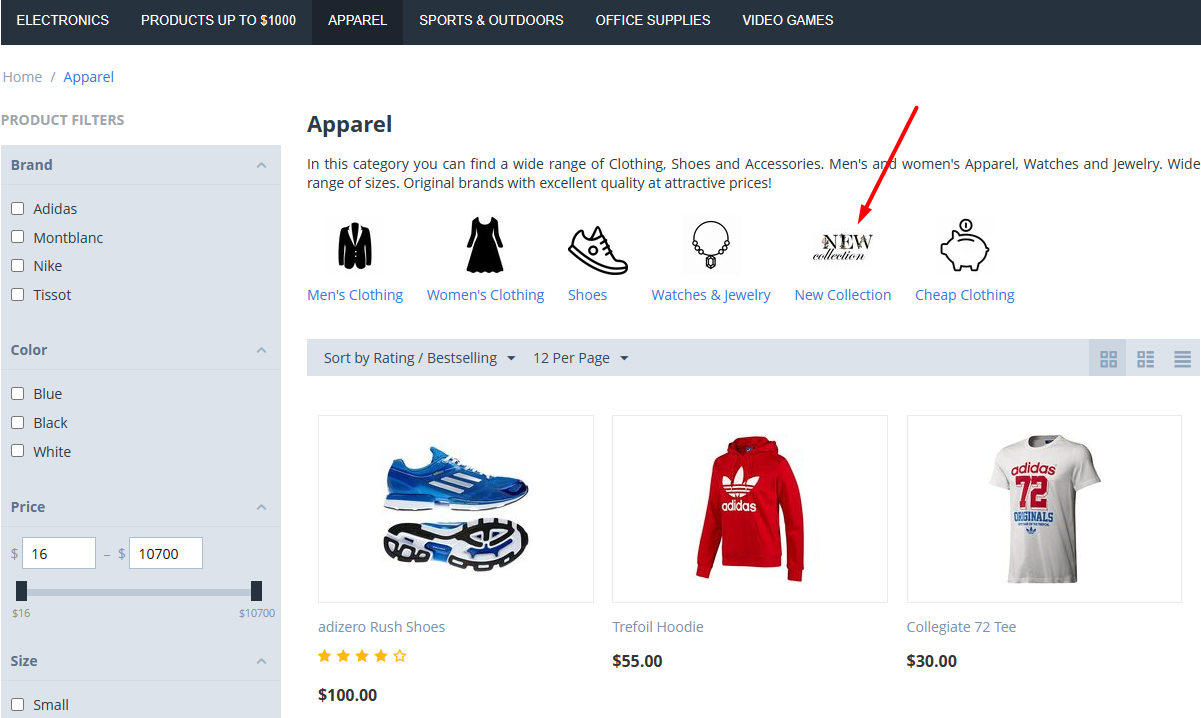This screenshot has height=718, width=1201.
Task: Collapse the Brand filter section
Action: tap(261, 165)
